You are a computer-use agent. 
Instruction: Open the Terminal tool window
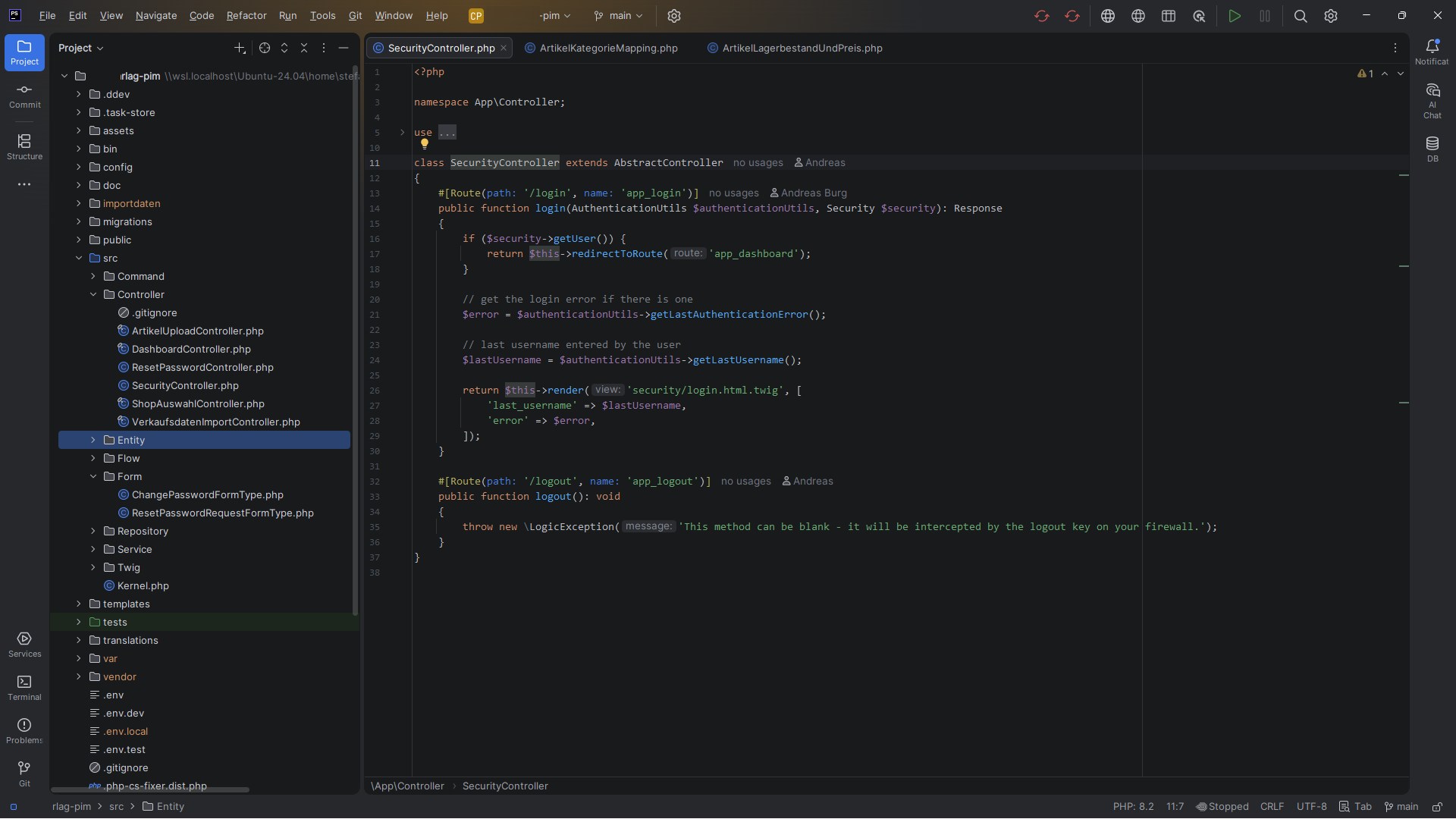click(24, 688)
